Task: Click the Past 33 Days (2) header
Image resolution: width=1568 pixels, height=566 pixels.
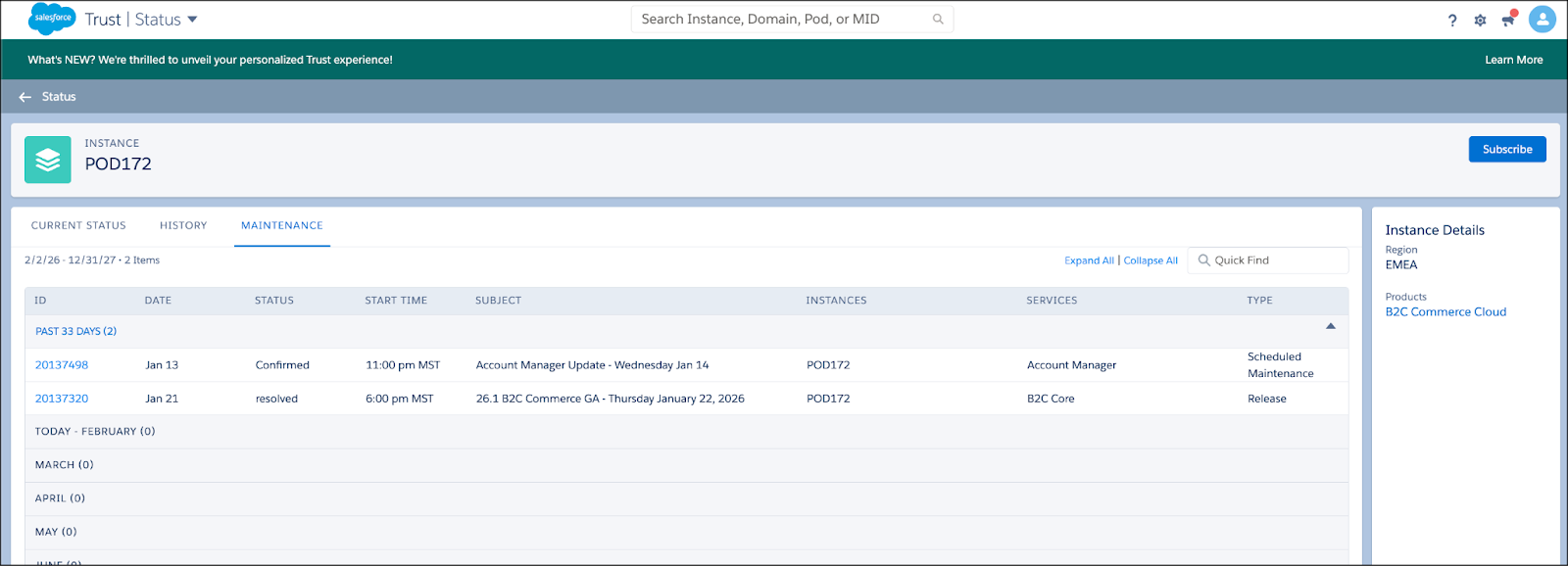Action: coord(76,331)
